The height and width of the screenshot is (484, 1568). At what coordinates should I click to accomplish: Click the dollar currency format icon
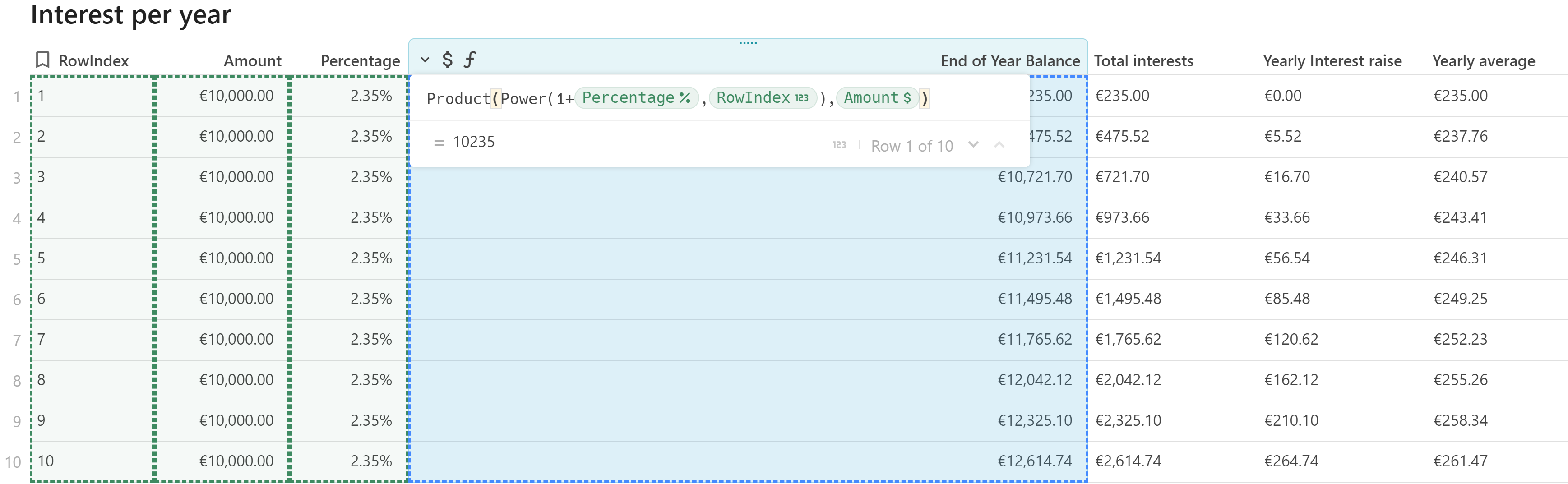tap(448, 60)
